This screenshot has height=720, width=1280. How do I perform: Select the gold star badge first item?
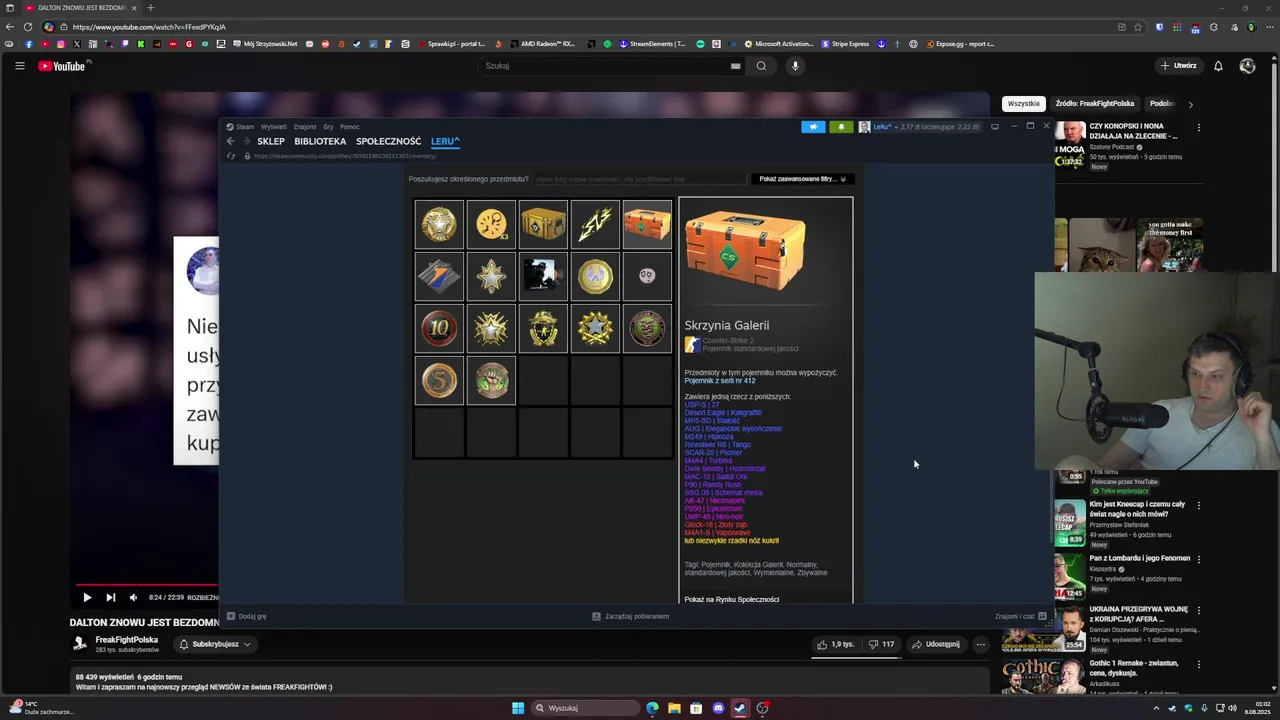[x=439, y=225]
